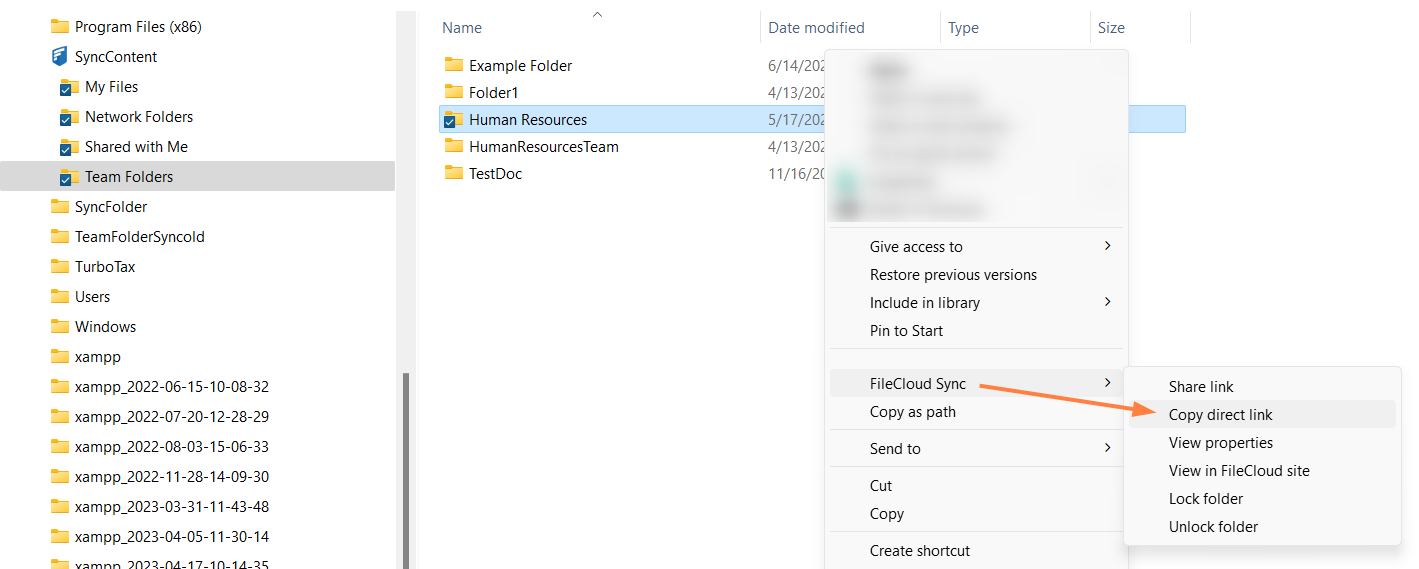The width and height of the screenshot is (1419, 569).
Task: Expand the Give access to submenu arrow
Action: click(1107, 246)
